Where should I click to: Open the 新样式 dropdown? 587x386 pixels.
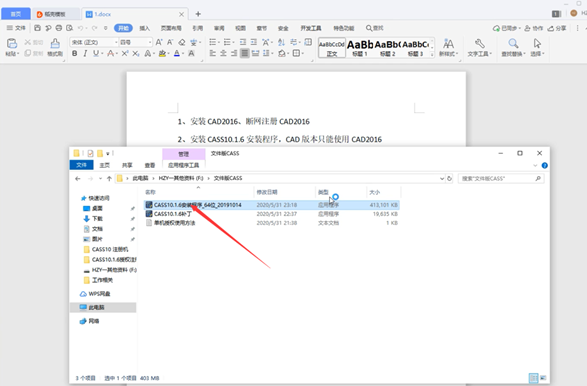(x=448, y=48)
